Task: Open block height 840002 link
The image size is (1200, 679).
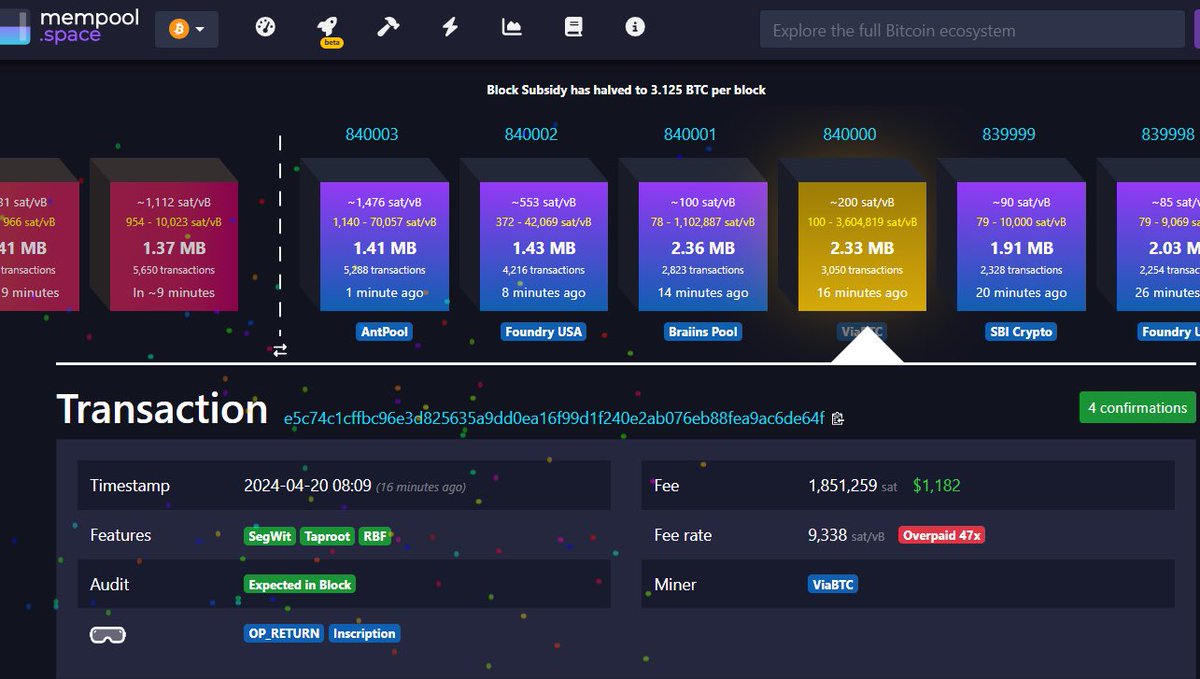Action: 531,134
